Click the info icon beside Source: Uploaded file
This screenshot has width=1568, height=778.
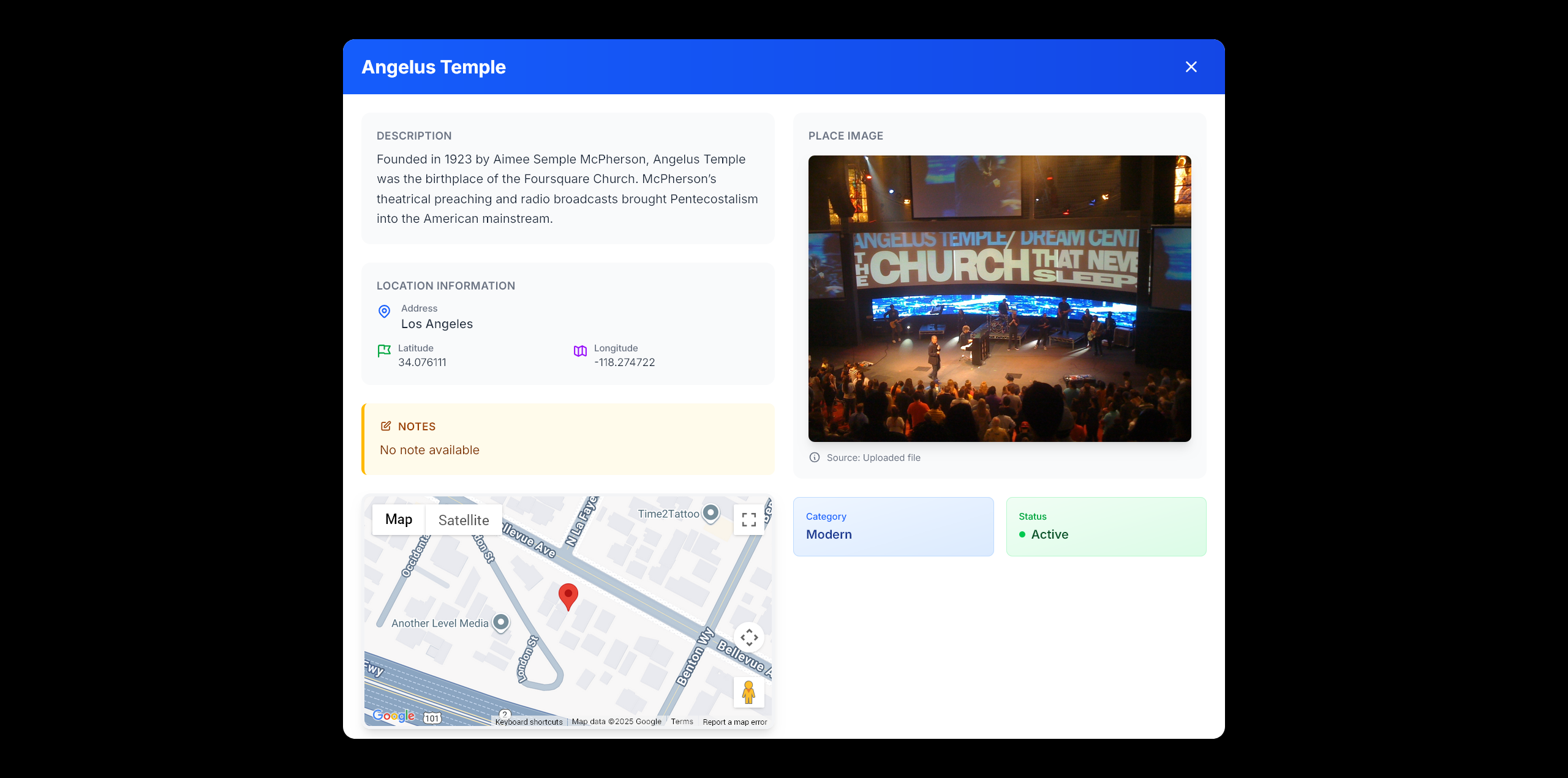814,457
